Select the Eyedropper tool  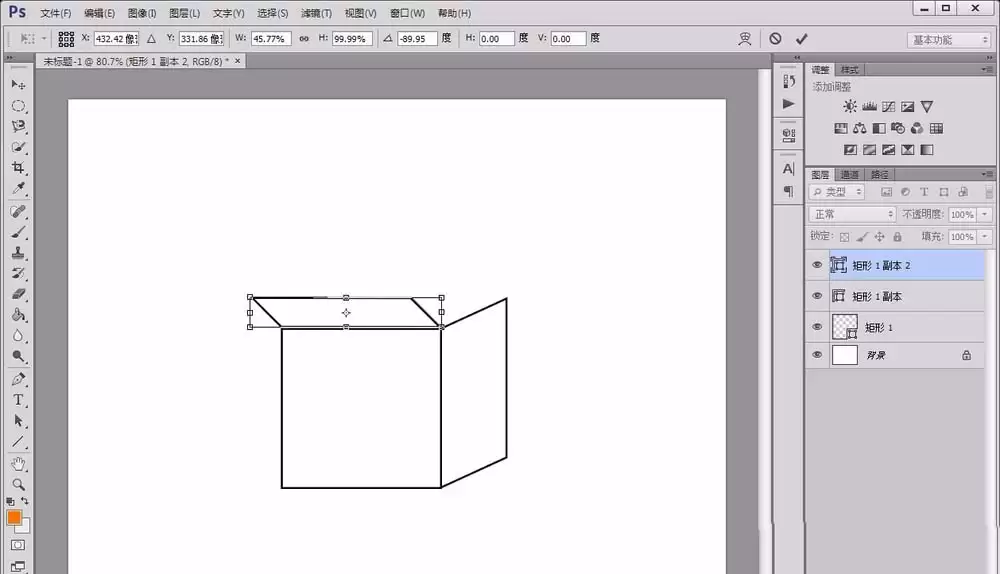[18, 189]
